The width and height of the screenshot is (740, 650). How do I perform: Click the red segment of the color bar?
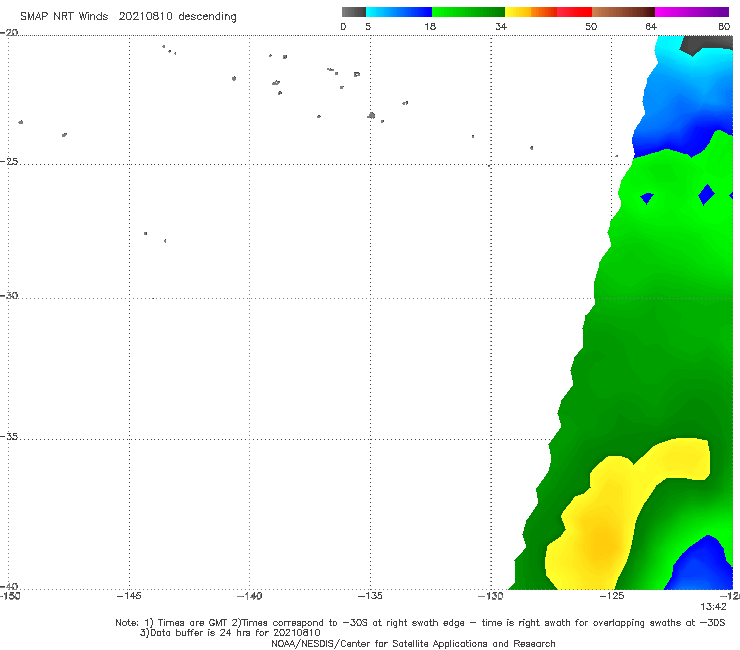tap(574, 12)
